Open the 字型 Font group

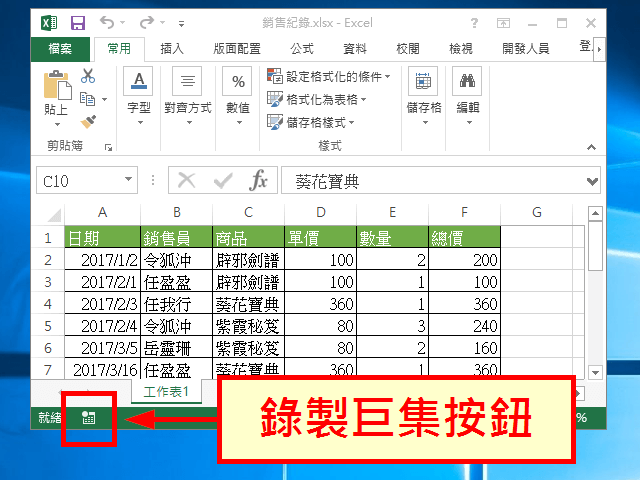click(x=139, y=96)
